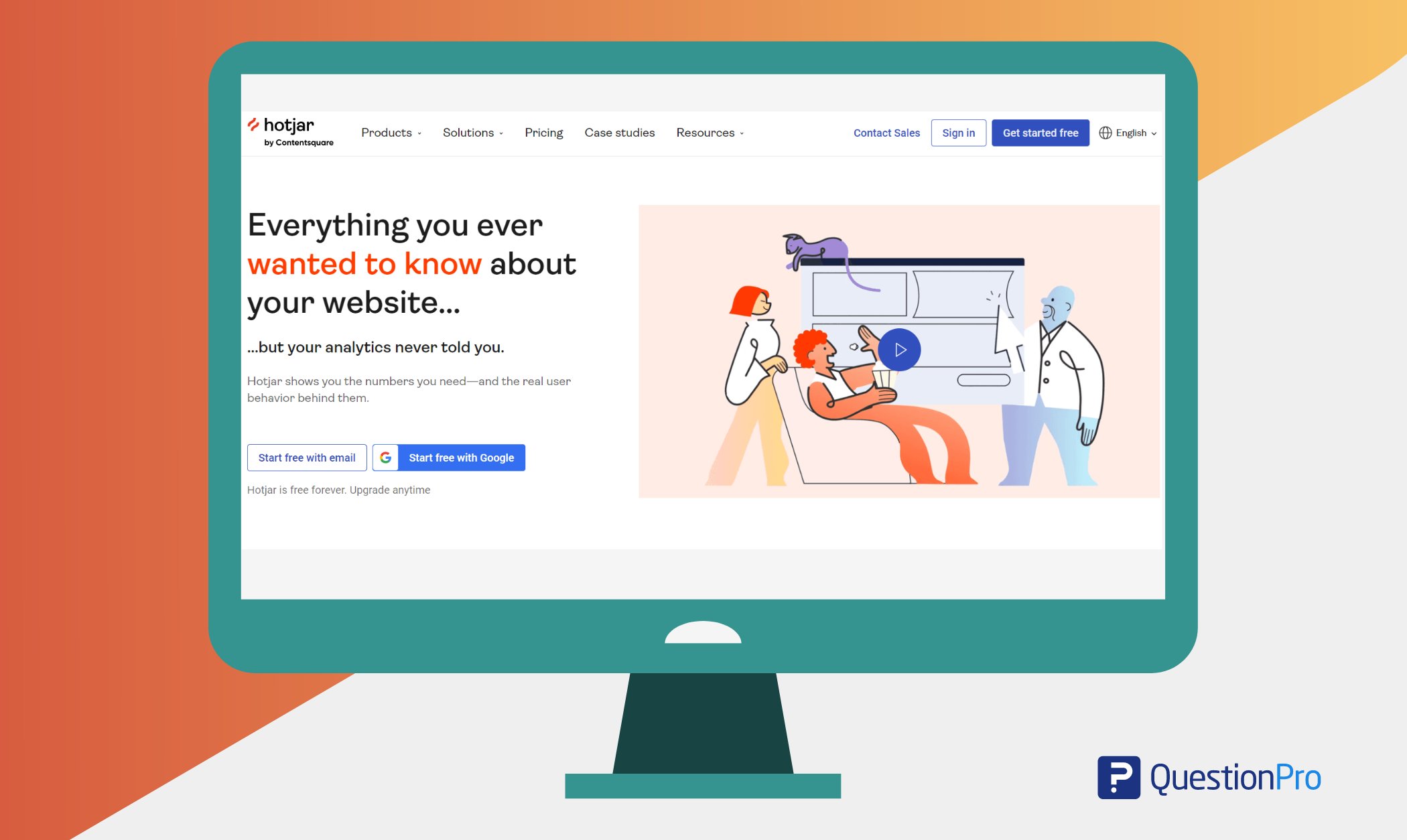This screenshot has width=1407, height=840.
Task: Click 'Get started free' button
Action: point(1041,133)
